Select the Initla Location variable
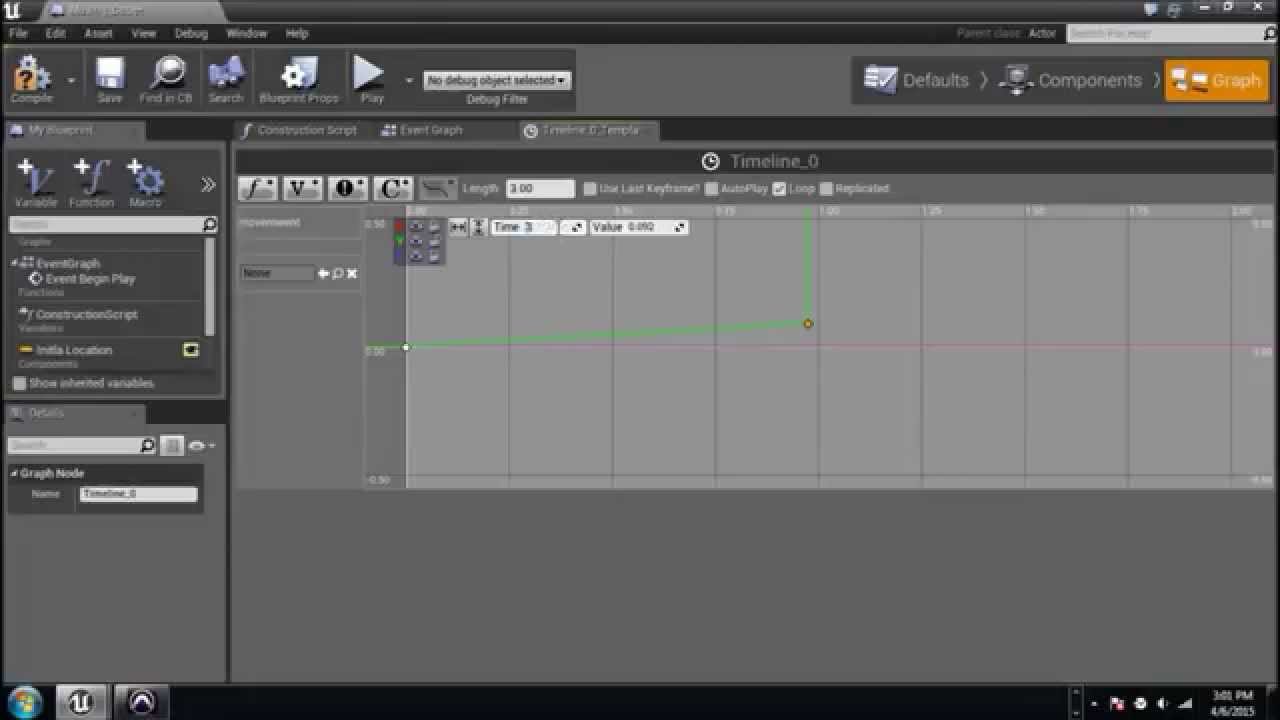 pyautogui.click(x=74, y=350)
